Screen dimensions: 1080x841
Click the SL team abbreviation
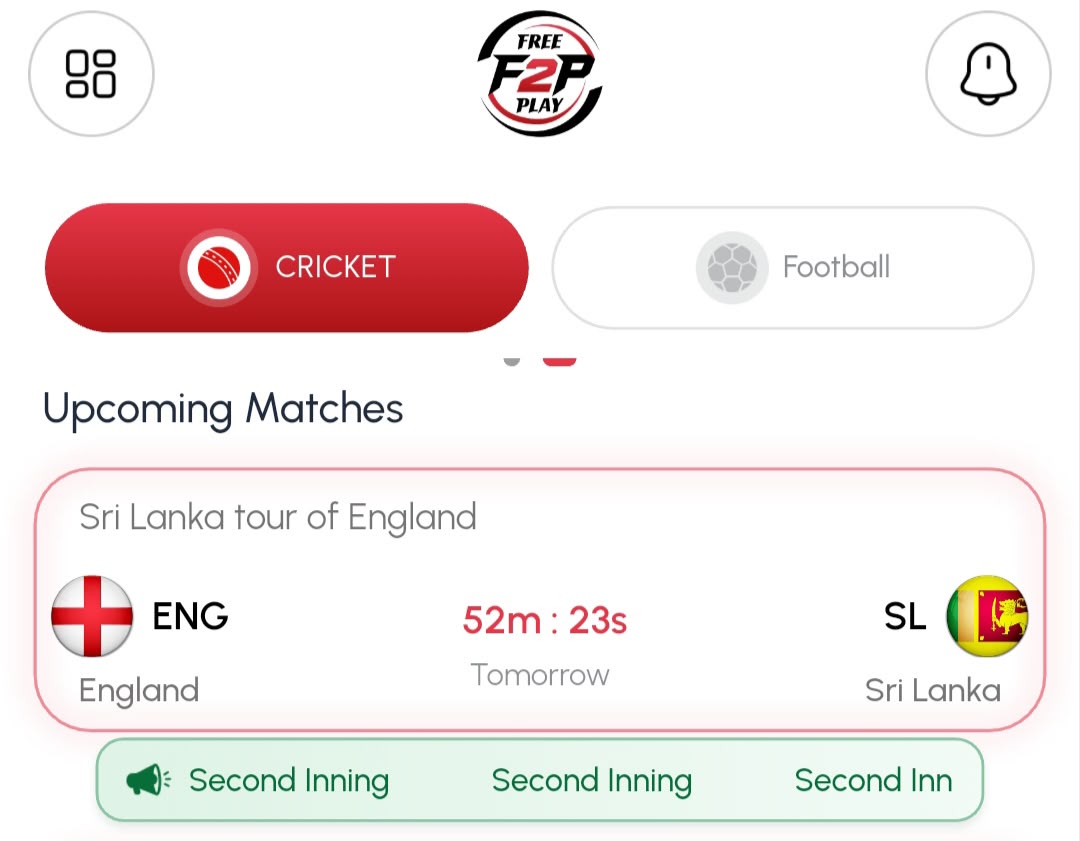point(905,616)
